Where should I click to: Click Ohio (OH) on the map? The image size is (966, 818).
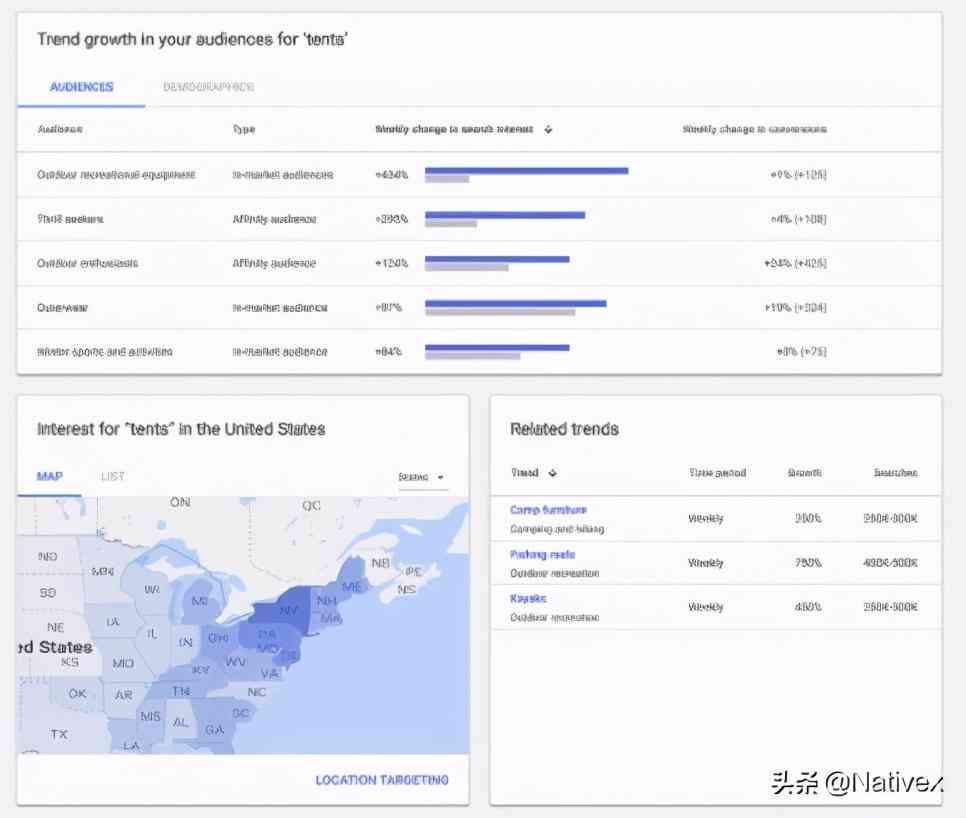coord(218,638)
